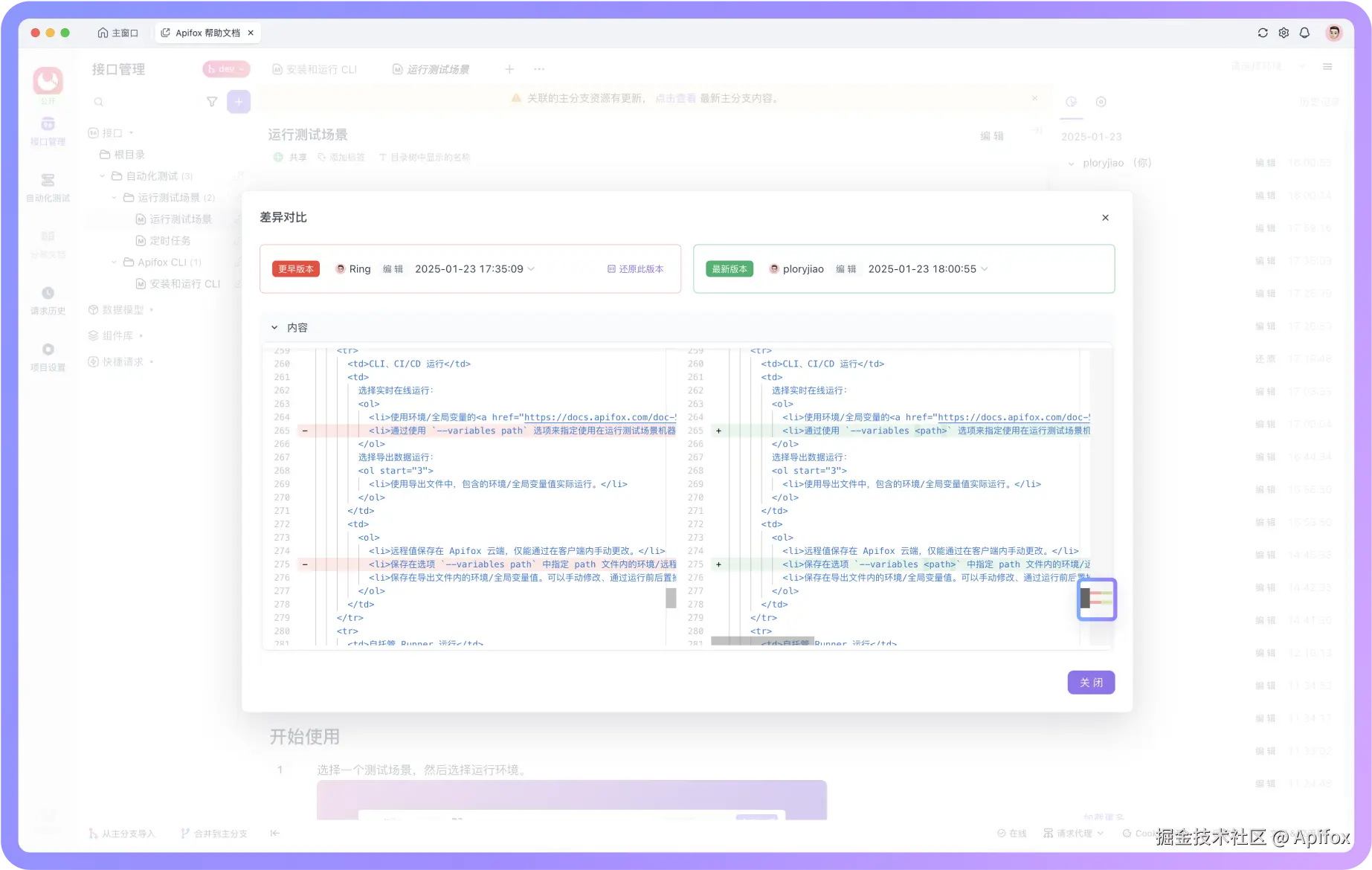Open the history clock tab in the right panel

tap(1071, 102)
